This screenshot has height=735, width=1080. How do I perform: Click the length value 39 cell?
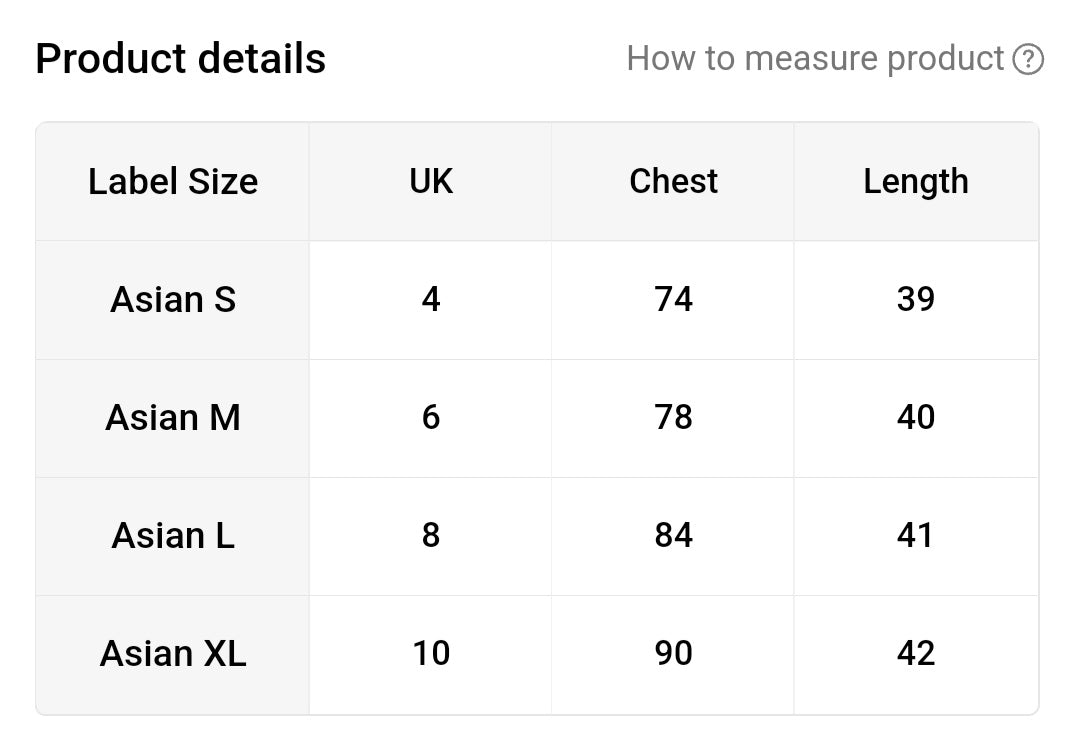click(x=916, y=300)
